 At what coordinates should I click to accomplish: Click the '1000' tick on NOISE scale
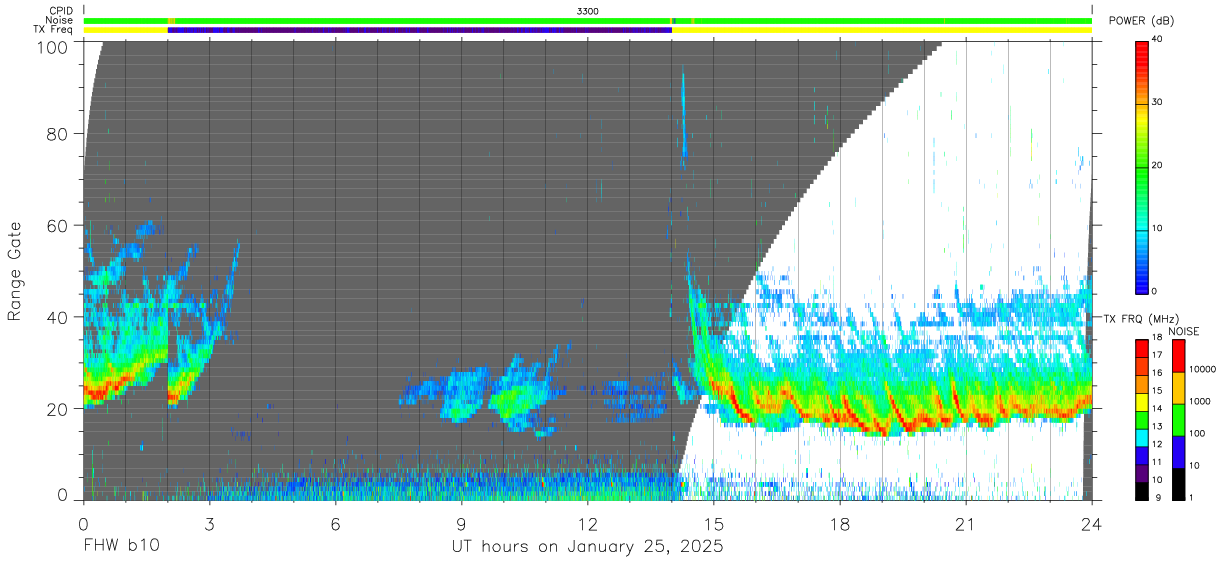click(x=1200, y=402)
